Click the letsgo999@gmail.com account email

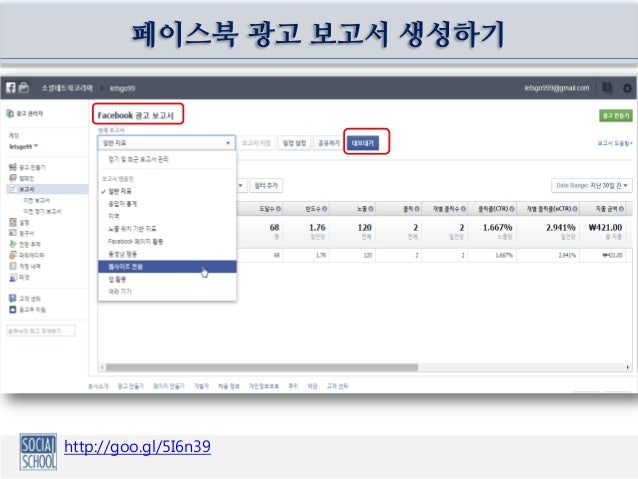click(x=557, y=87)
